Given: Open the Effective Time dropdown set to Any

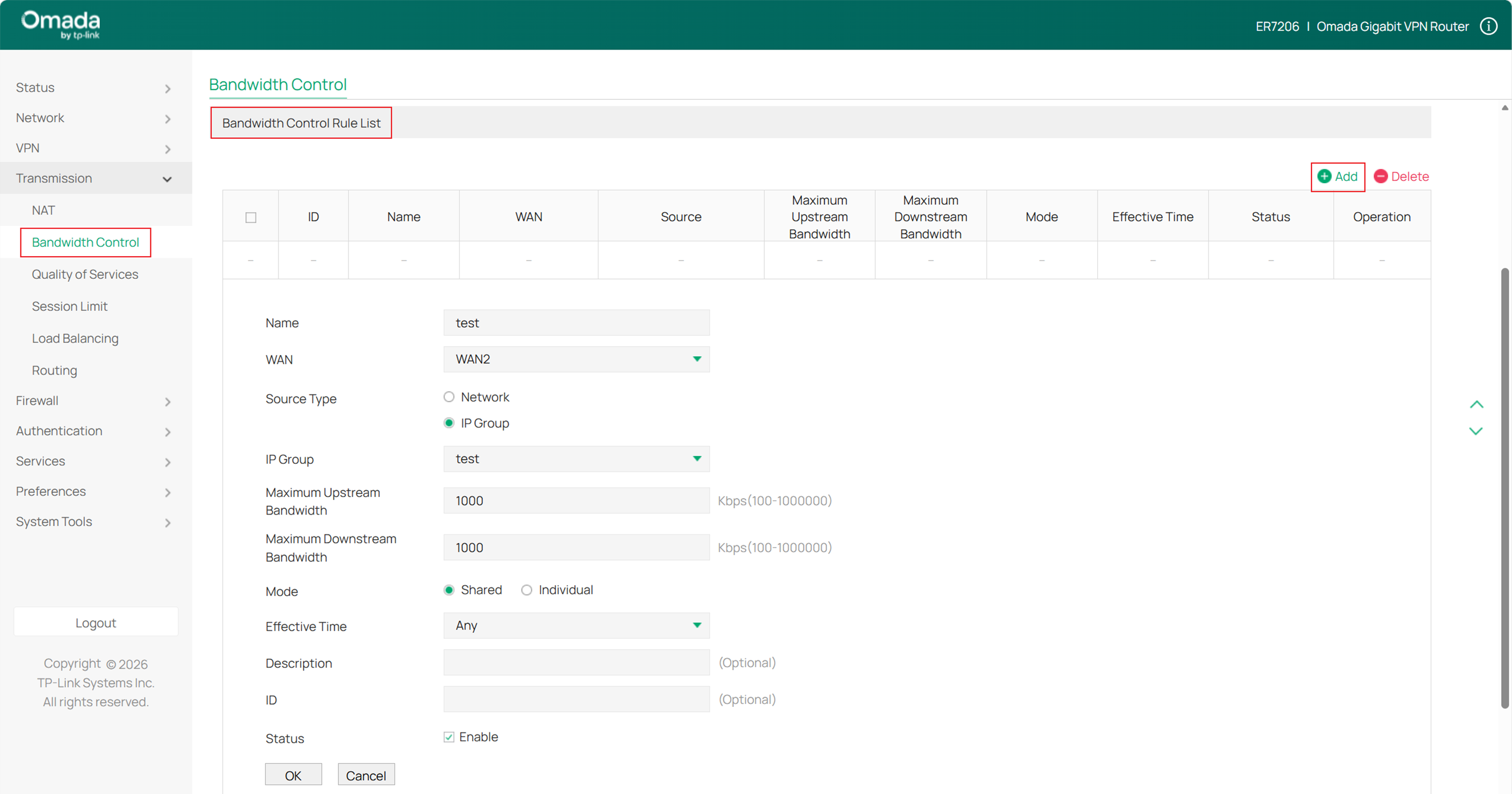Looking at the screenshot, I should click(x=576, y=626).
